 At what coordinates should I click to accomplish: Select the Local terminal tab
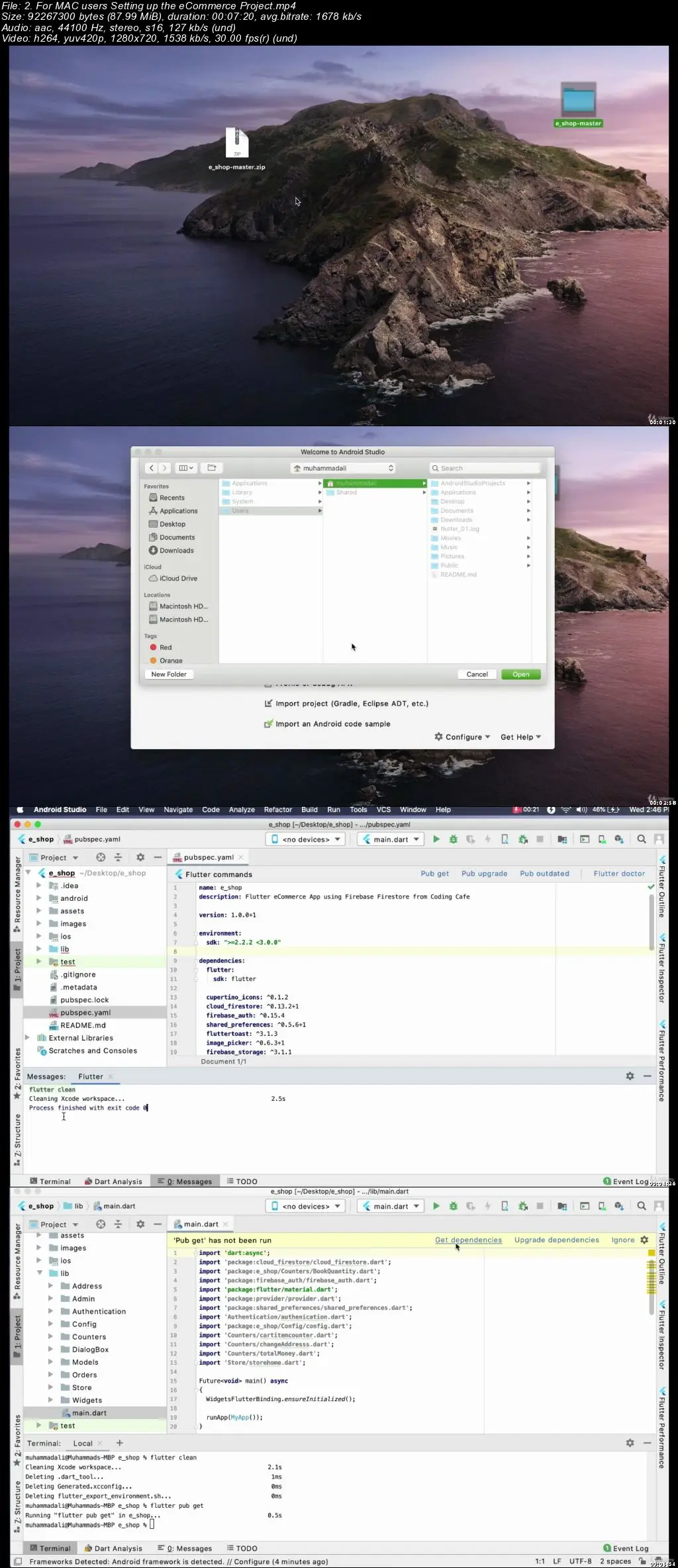[x=83, y=1443]
